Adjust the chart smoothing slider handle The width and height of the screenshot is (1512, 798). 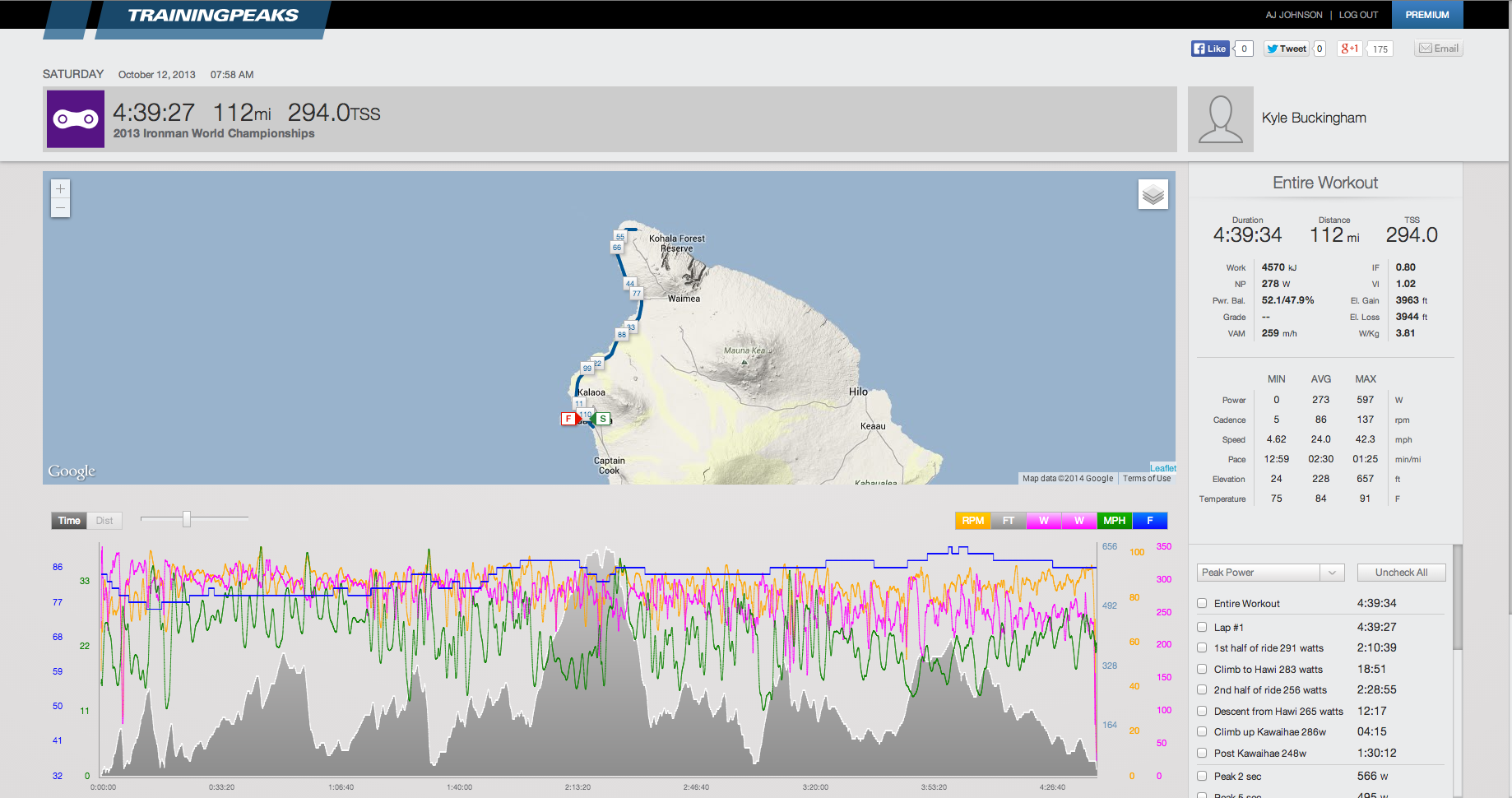coord(187,519)
